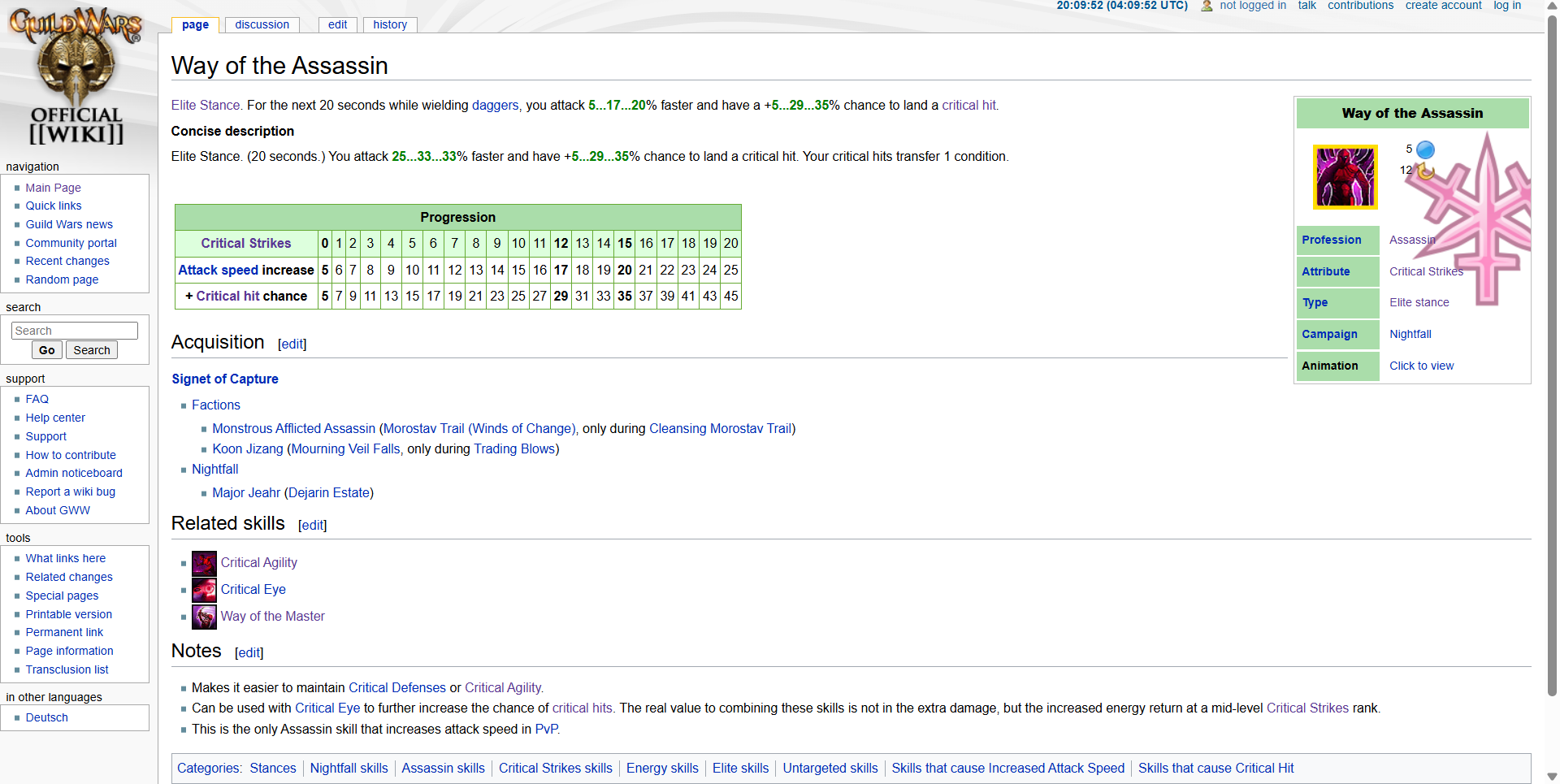Click the Critical Agility skill icon
1560x784 pixels.
pos(204,563)
